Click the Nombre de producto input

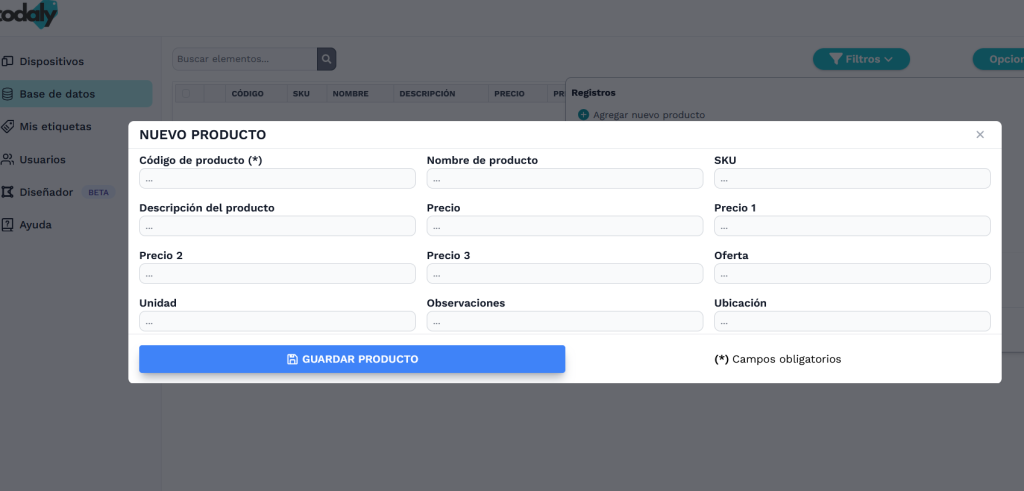[565, 179]
